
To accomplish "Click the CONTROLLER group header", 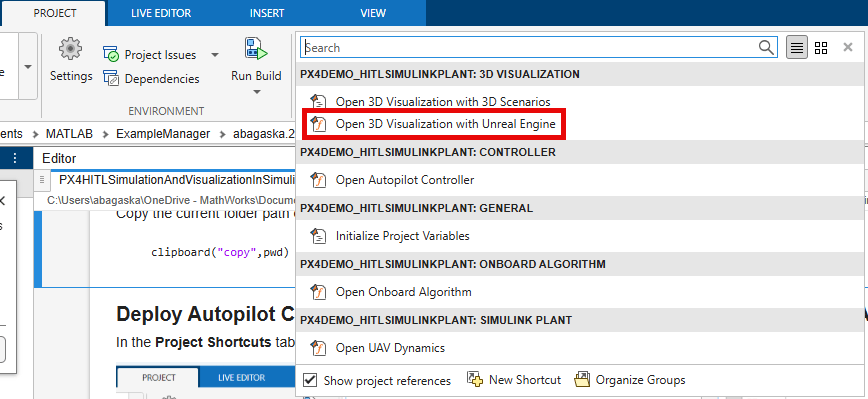I will tap(581, 152).
